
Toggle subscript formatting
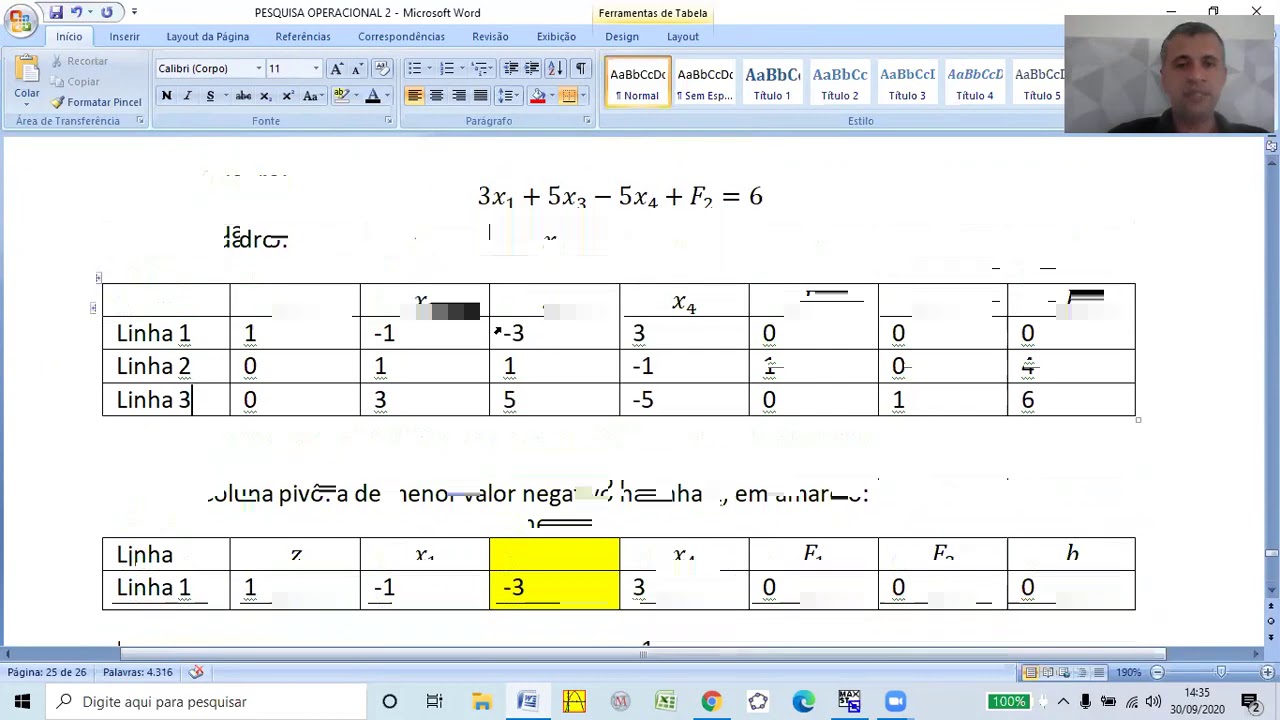coord(265,96)
